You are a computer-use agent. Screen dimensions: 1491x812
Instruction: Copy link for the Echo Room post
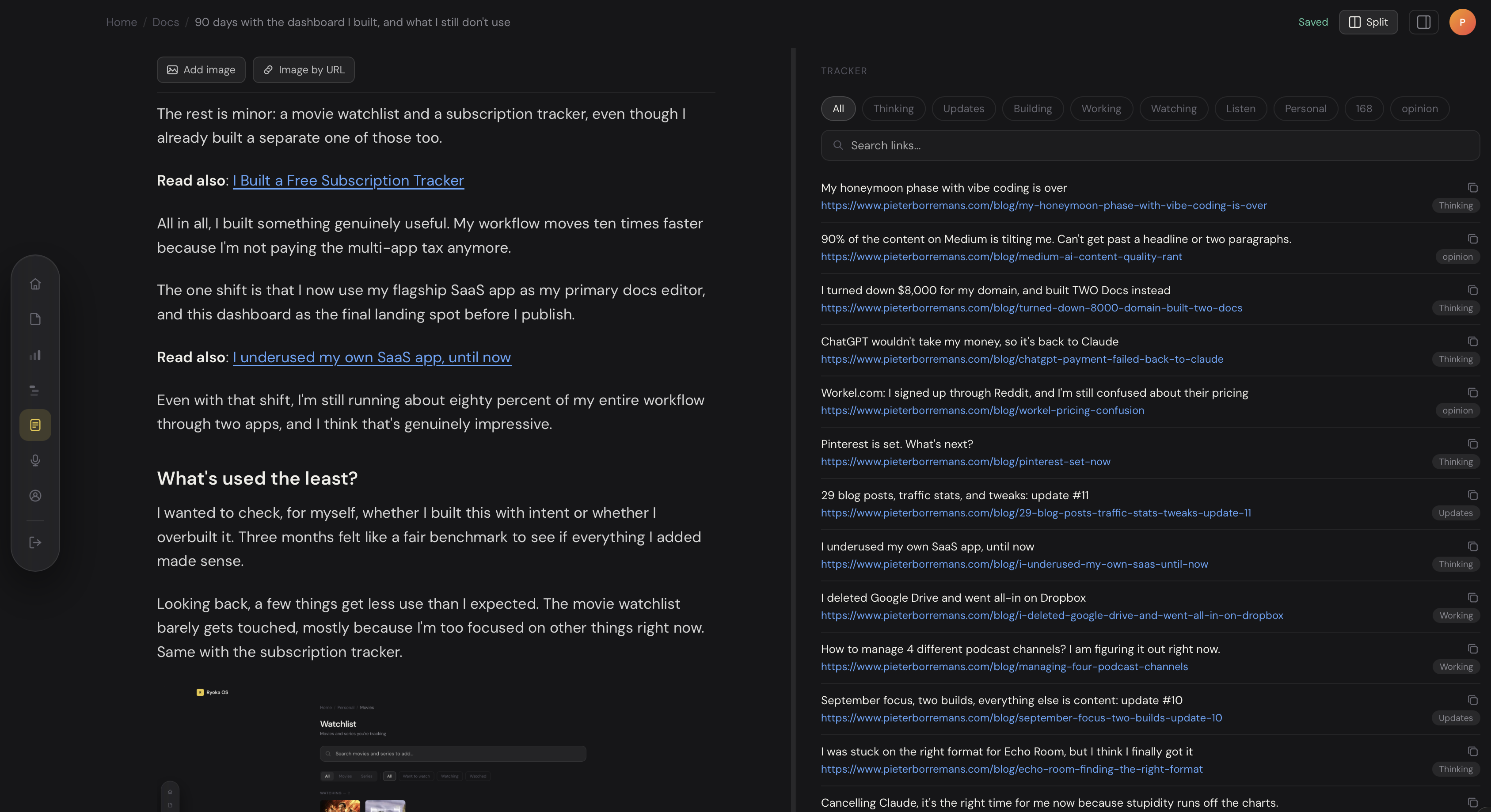1472,751
